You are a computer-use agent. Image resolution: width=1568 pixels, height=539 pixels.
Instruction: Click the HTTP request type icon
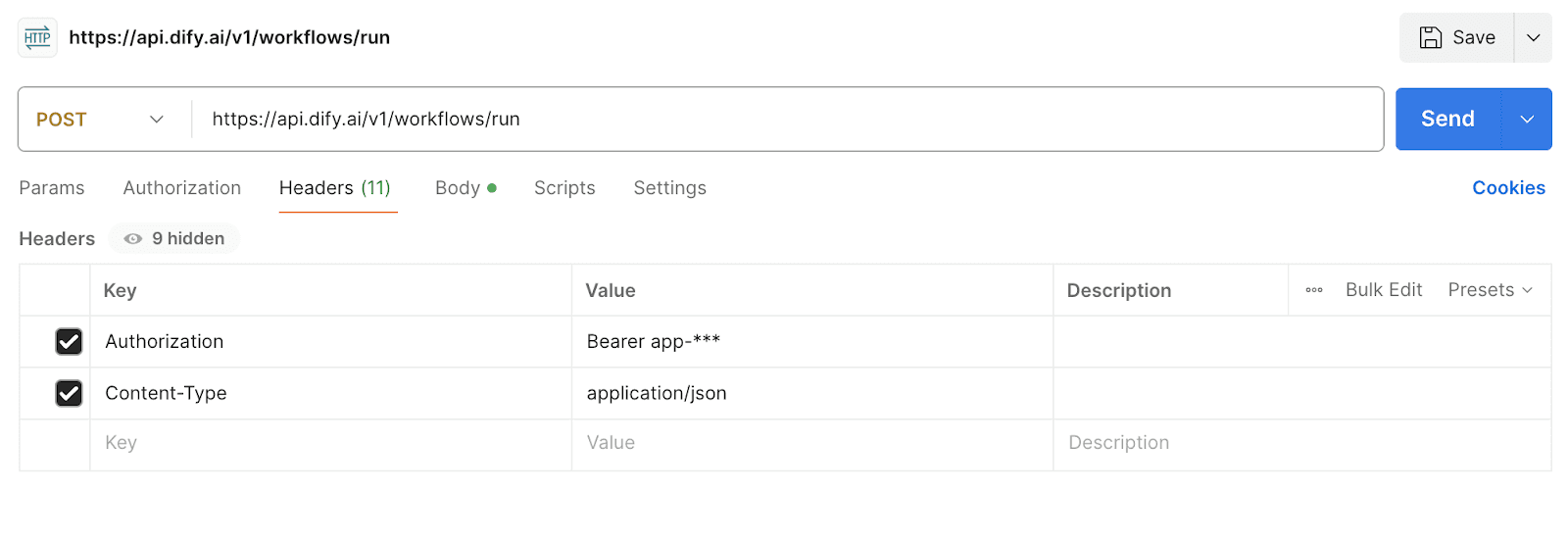[x=37, y=38]
